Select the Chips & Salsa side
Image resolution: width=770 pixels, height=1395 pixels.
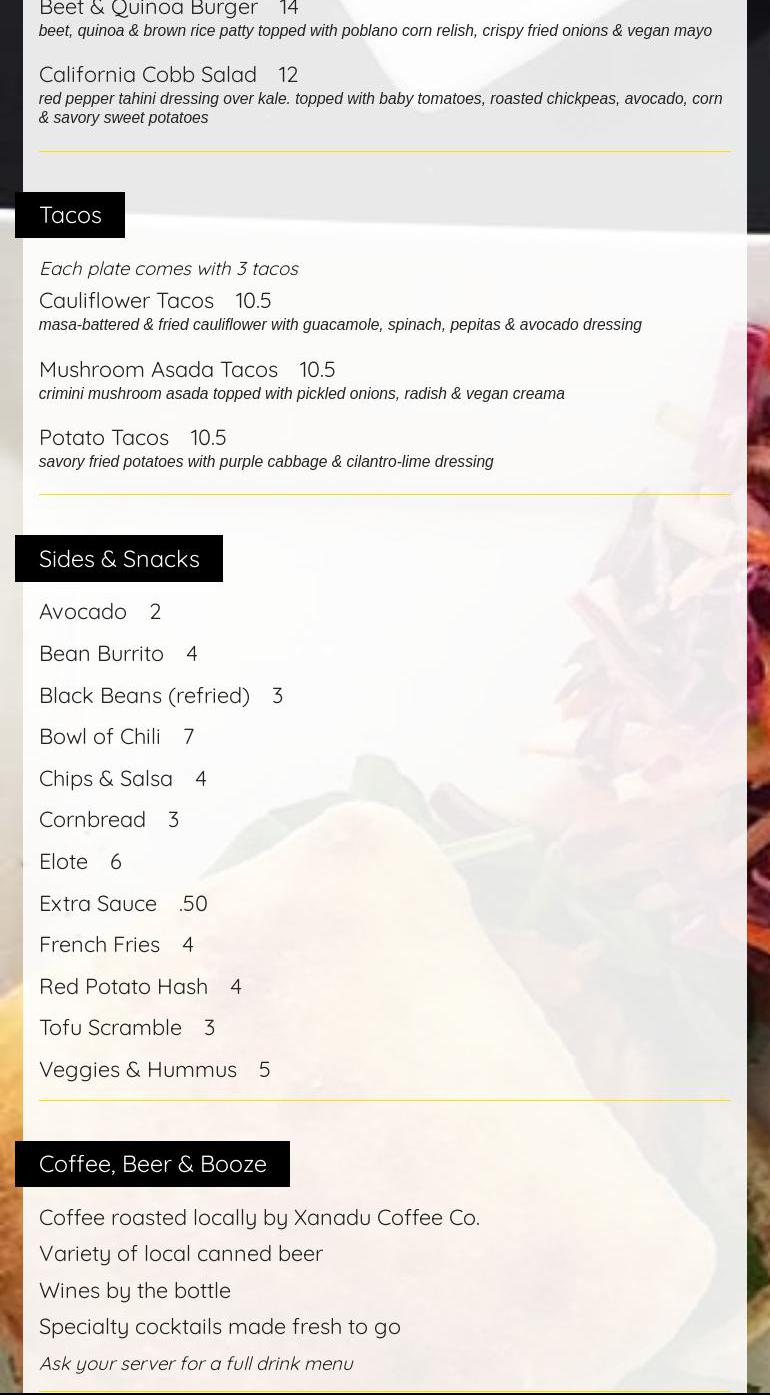pos(106,778)
